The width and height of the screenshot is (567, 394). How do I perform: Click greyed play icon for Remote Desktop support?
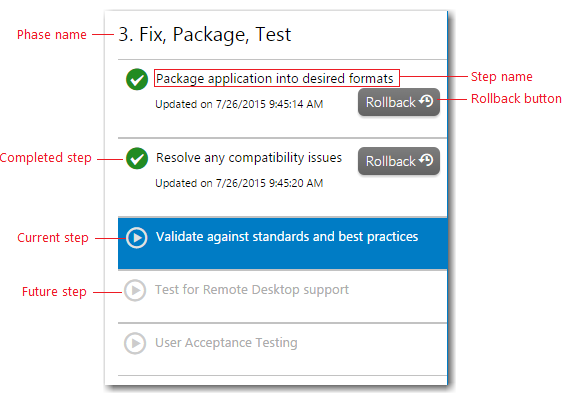pyautogui.click(x=135, y=290)
